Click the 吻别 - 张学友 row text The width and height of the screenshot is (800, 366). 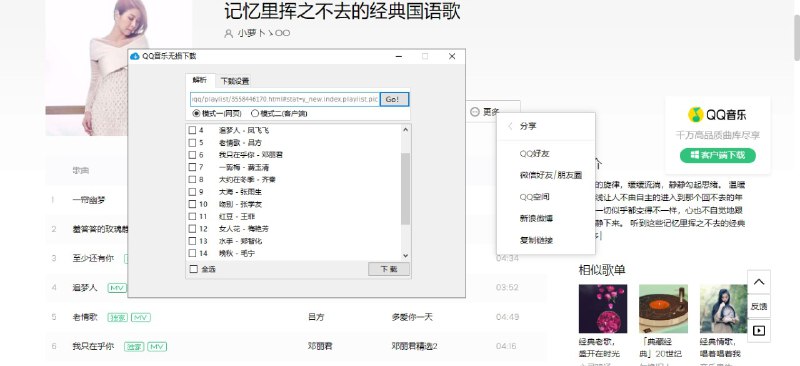[x=240, y=204]
